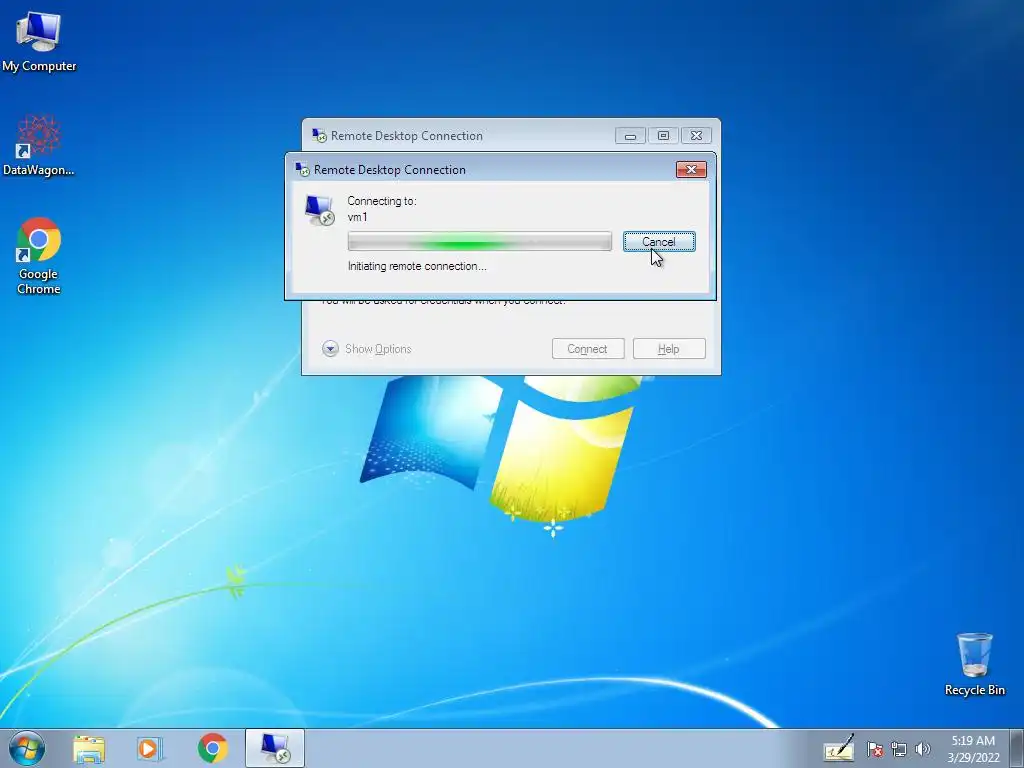Screen dimensions: 1024x768
Task: Expand Show Options in Remote Desktop window
Action: [367, 349]
